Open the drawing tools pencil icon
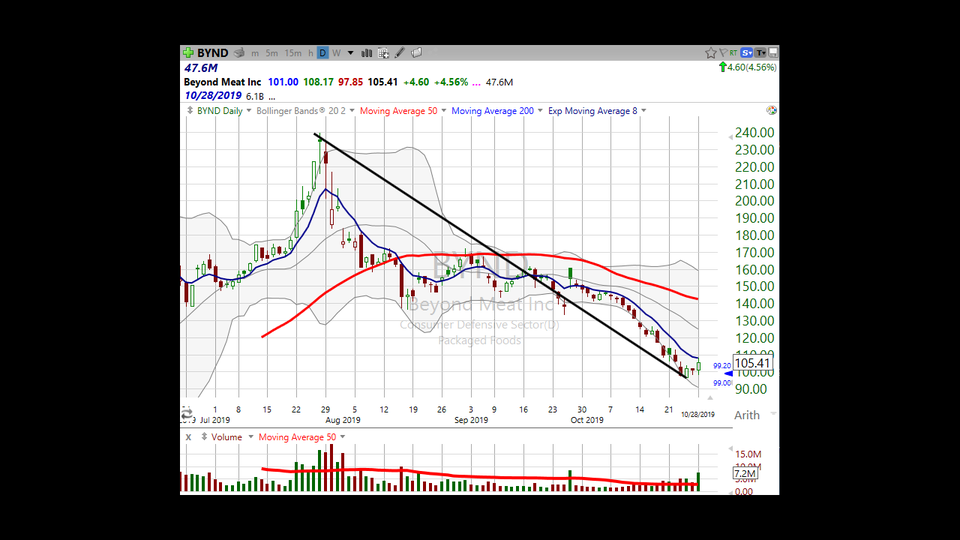960x540 pixels. coord(400,53)
